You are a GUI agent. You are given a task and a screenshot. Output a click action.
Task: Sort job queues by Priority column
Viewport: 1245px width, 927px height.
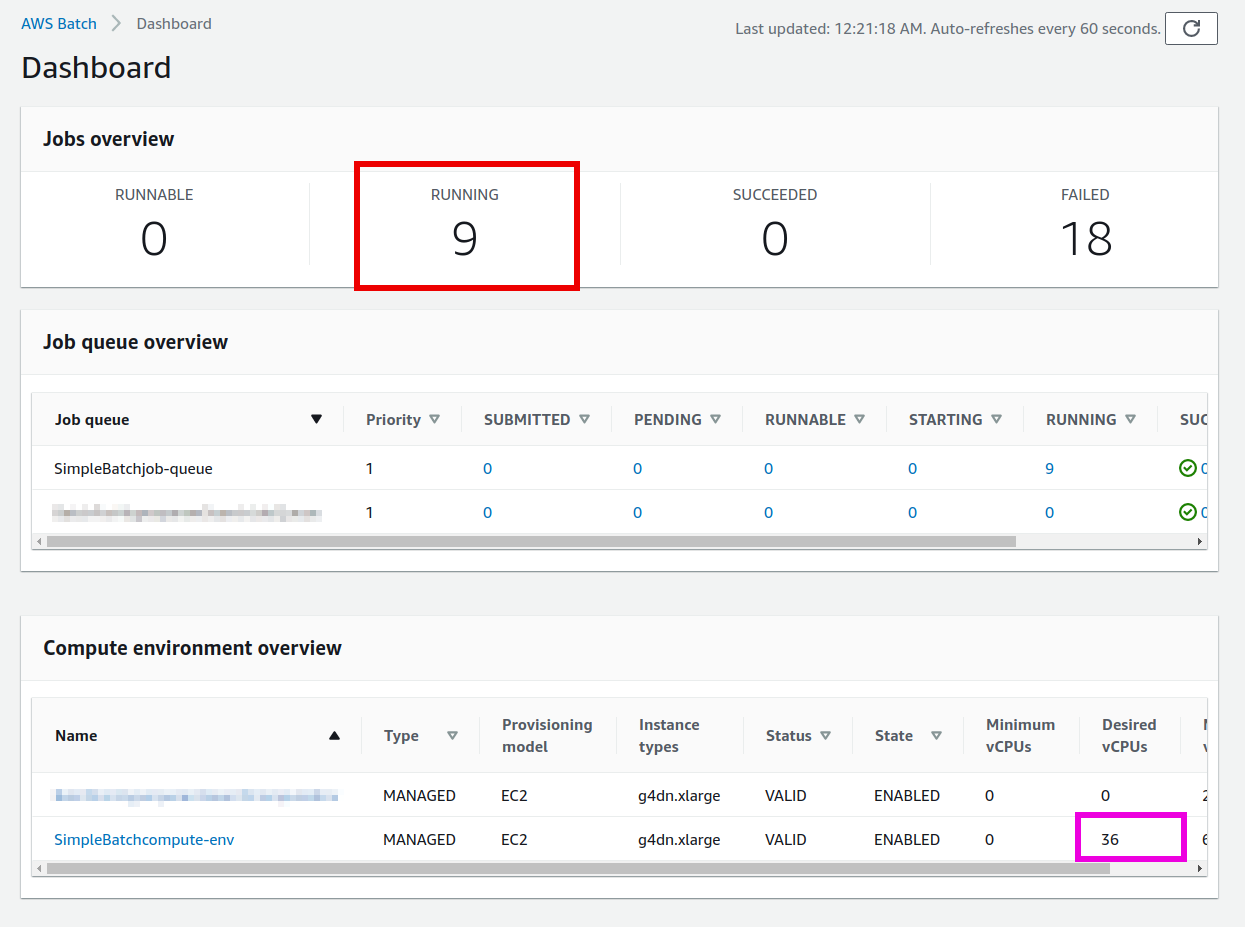point(434,420)
